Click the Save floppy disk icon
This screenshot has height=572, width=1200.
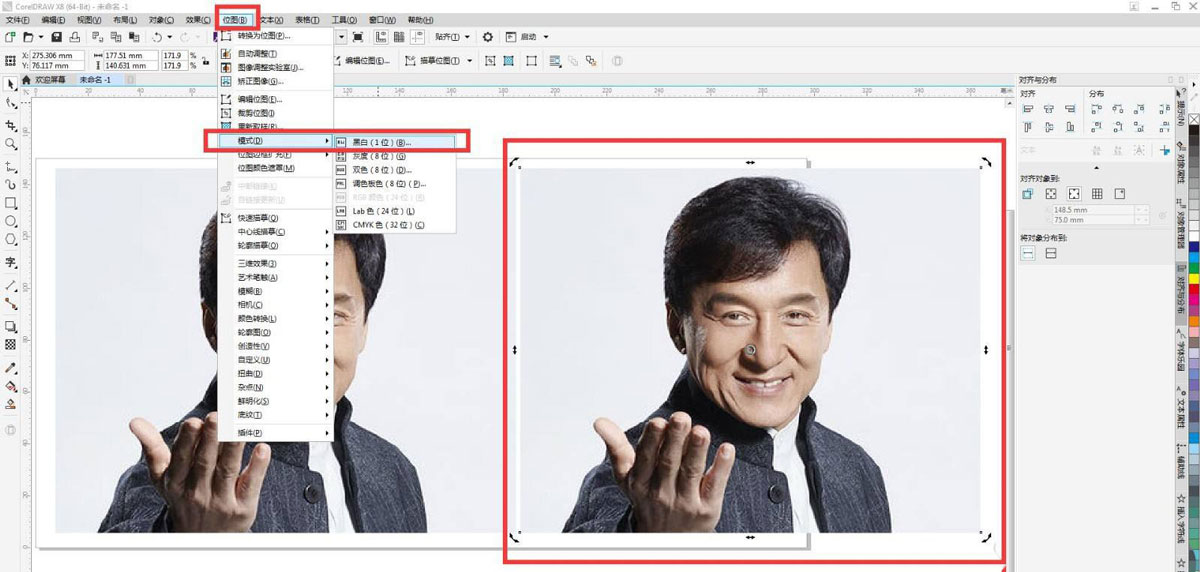coord(57,37)
